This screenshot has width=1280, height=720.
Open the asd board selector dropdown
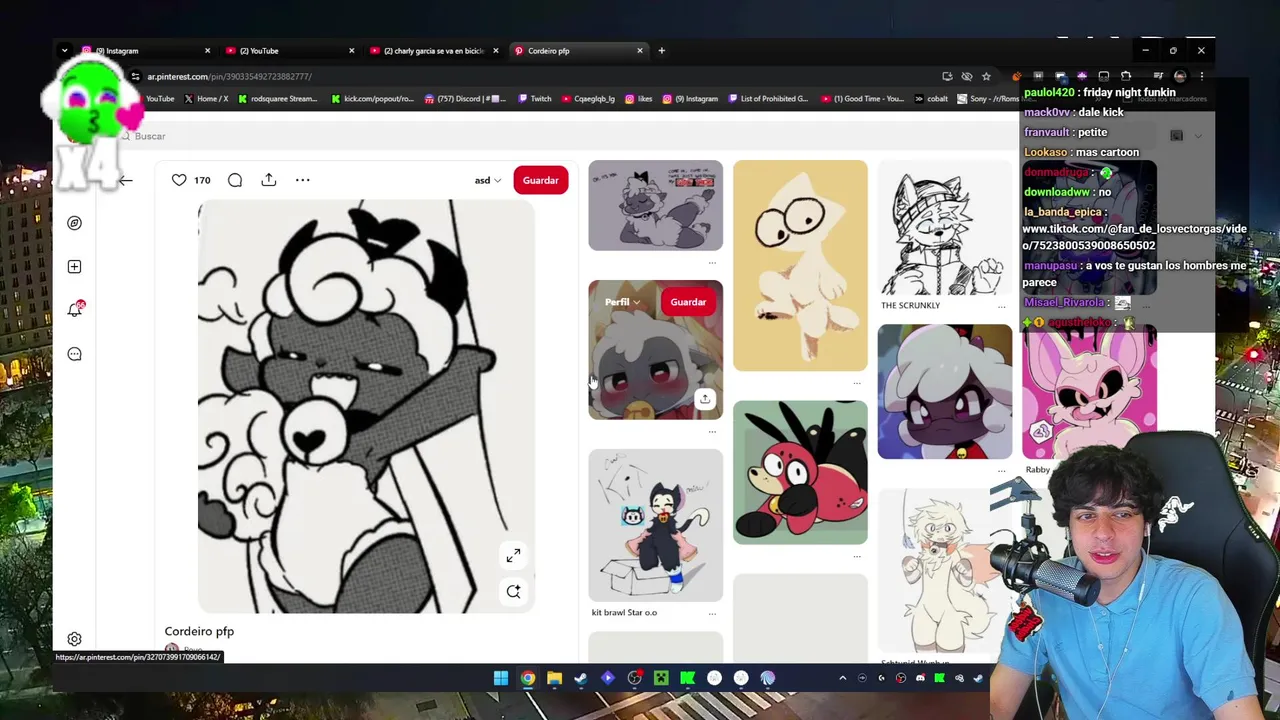tap(488, 180)
